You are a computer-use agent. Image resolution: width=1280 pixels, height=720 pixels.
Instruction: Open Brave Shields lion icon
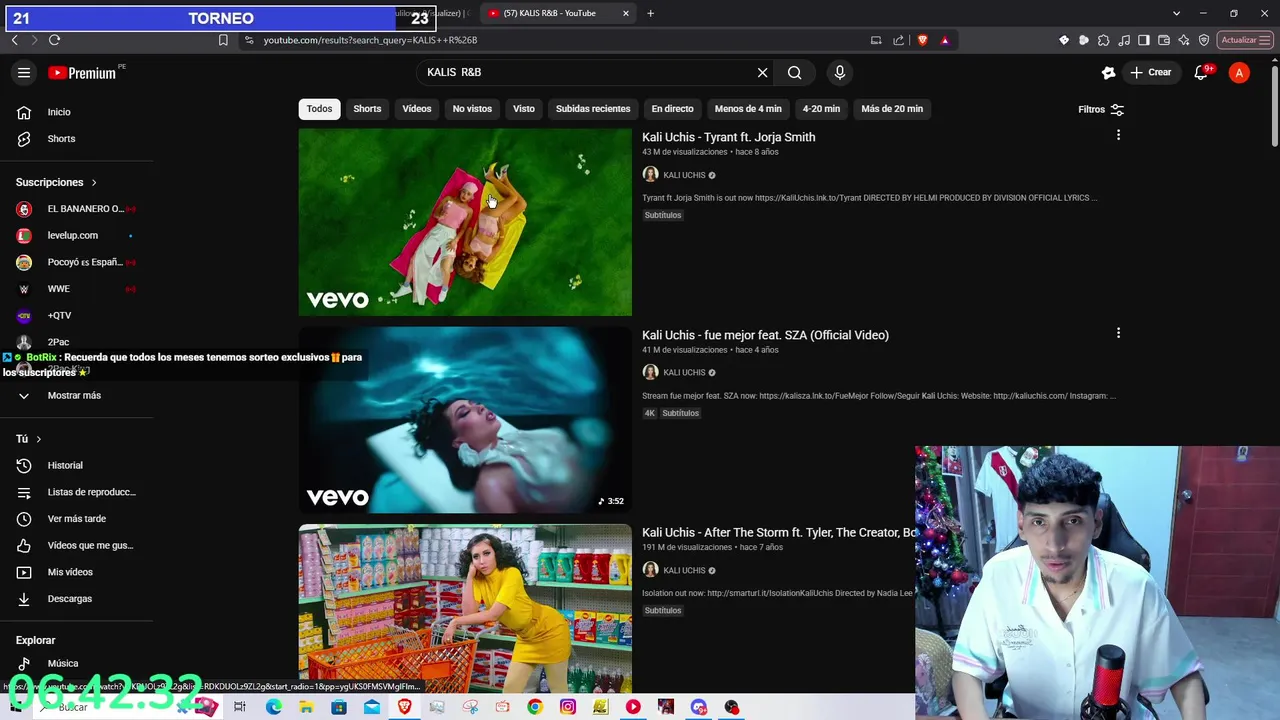(922, 40)
